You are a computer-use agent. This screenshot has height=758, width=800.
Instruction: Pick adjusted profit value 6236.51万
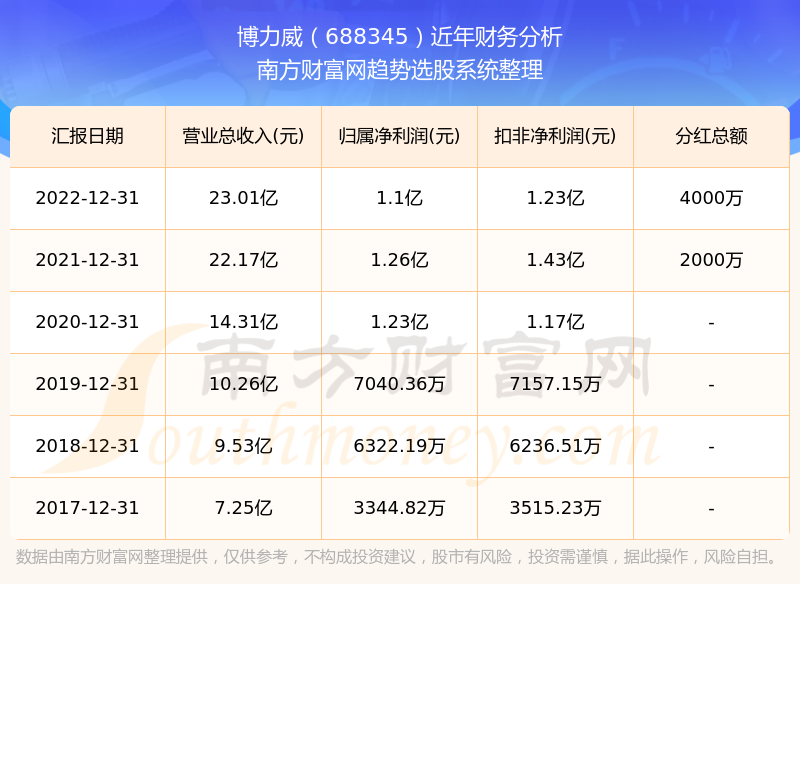(555, 446)
